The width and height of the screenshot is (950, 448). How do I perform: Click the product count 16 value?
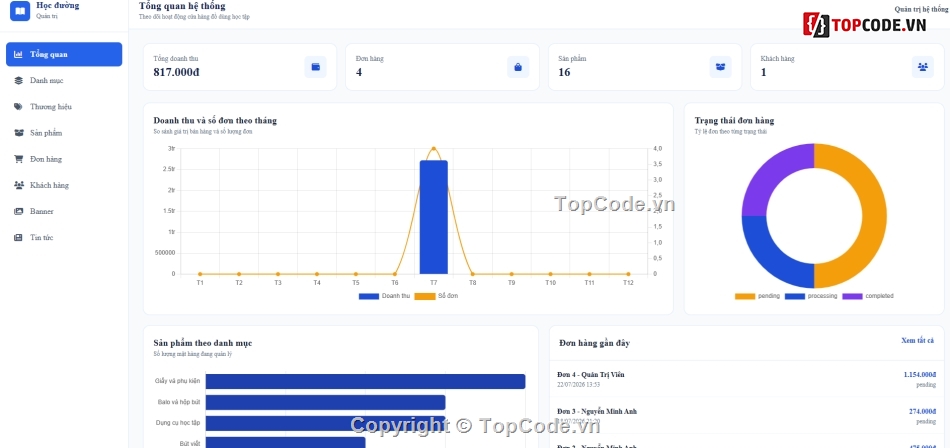pos(564,72)
